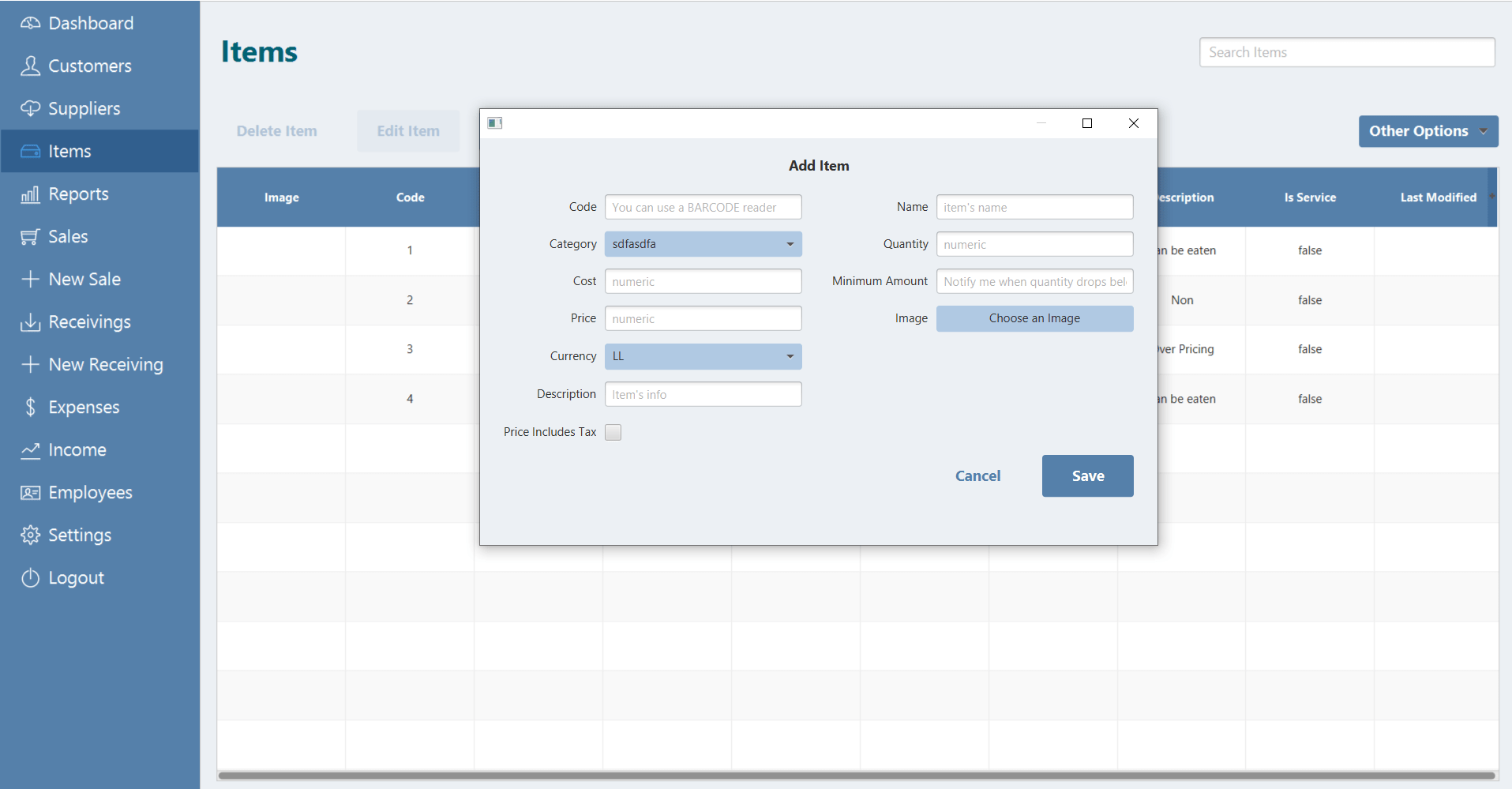
Task: Click the Reports bar chart icon
Action: [x=30, y=194]
